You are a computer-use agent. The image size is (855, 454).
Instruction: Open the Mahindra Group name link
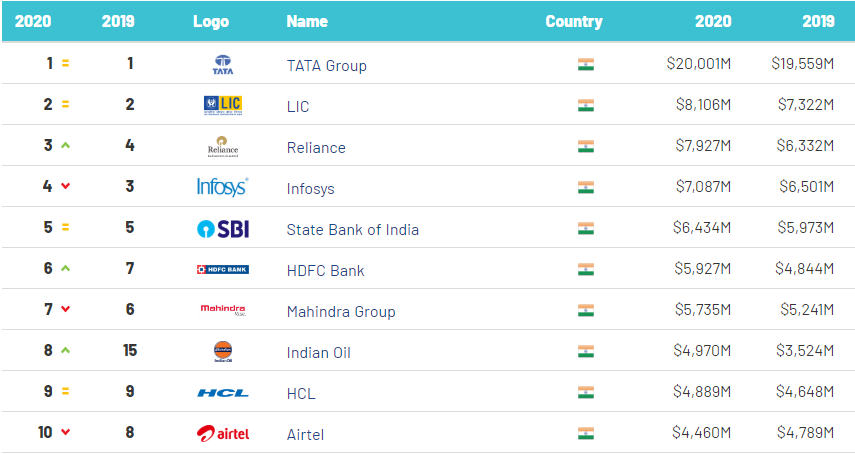(340, 312)
